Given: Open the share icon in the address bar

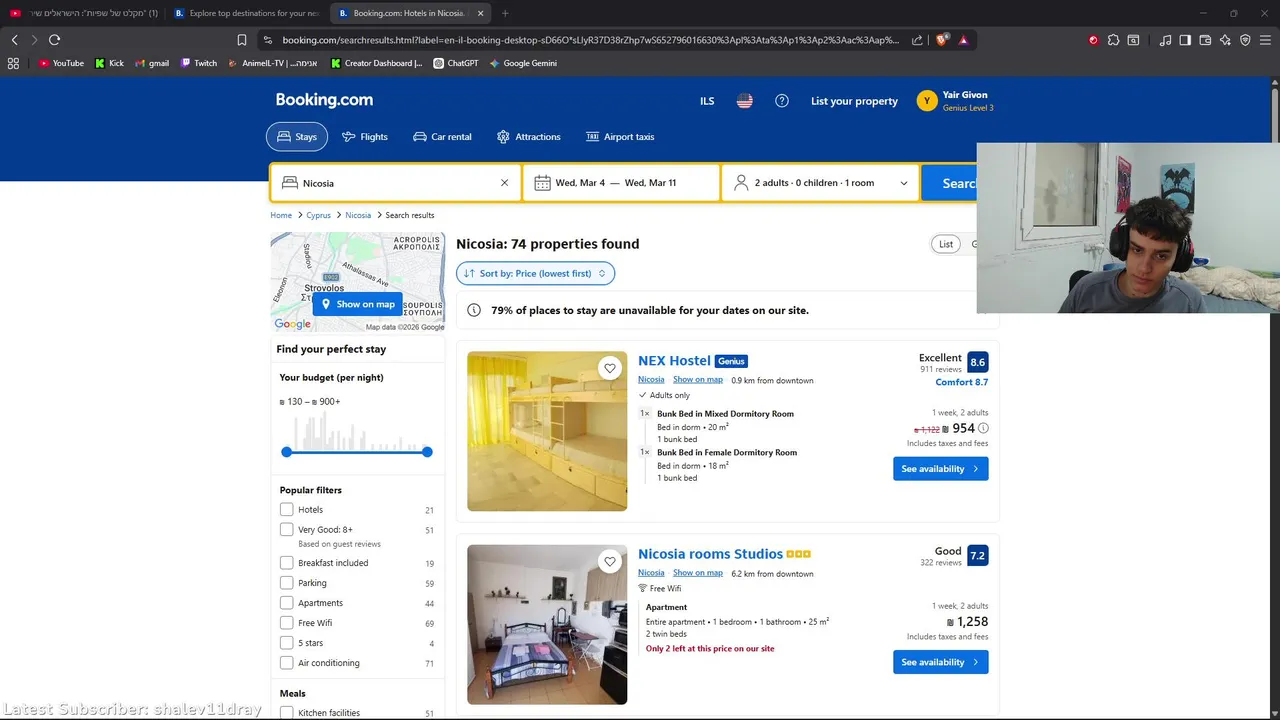Looking at the screenshot, I should [x=917, y=40].
